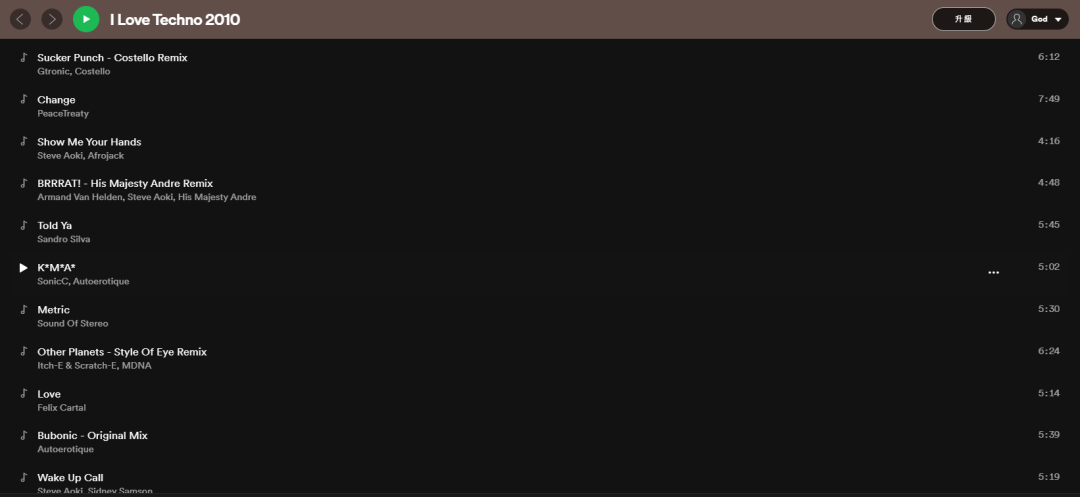Screen dimensions: 1080x497
Task: Click the upgrade button in the top bar
Action: coord(964,19)
